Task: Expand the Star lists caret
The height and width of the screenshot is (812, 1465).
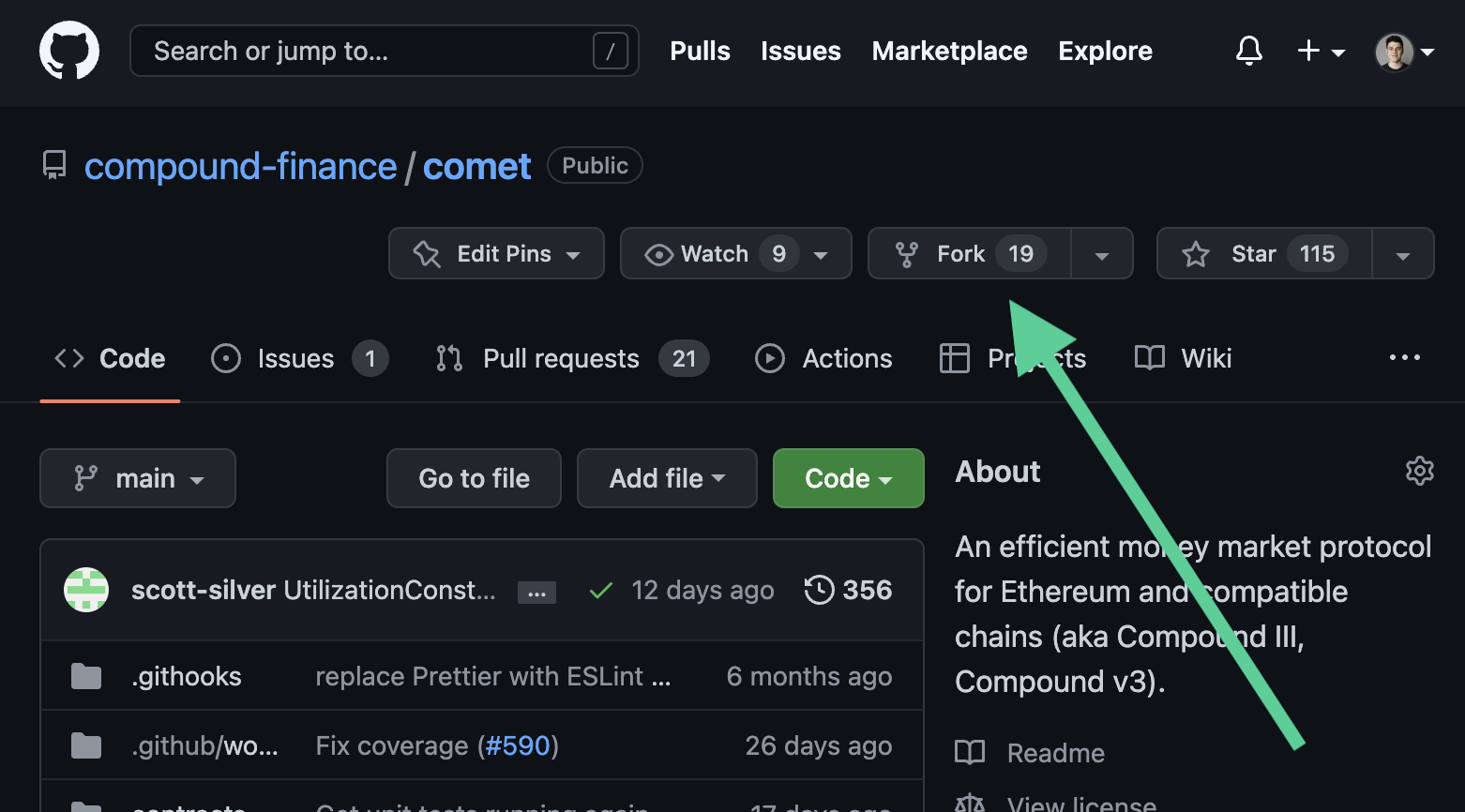Action: (1403, 253)
